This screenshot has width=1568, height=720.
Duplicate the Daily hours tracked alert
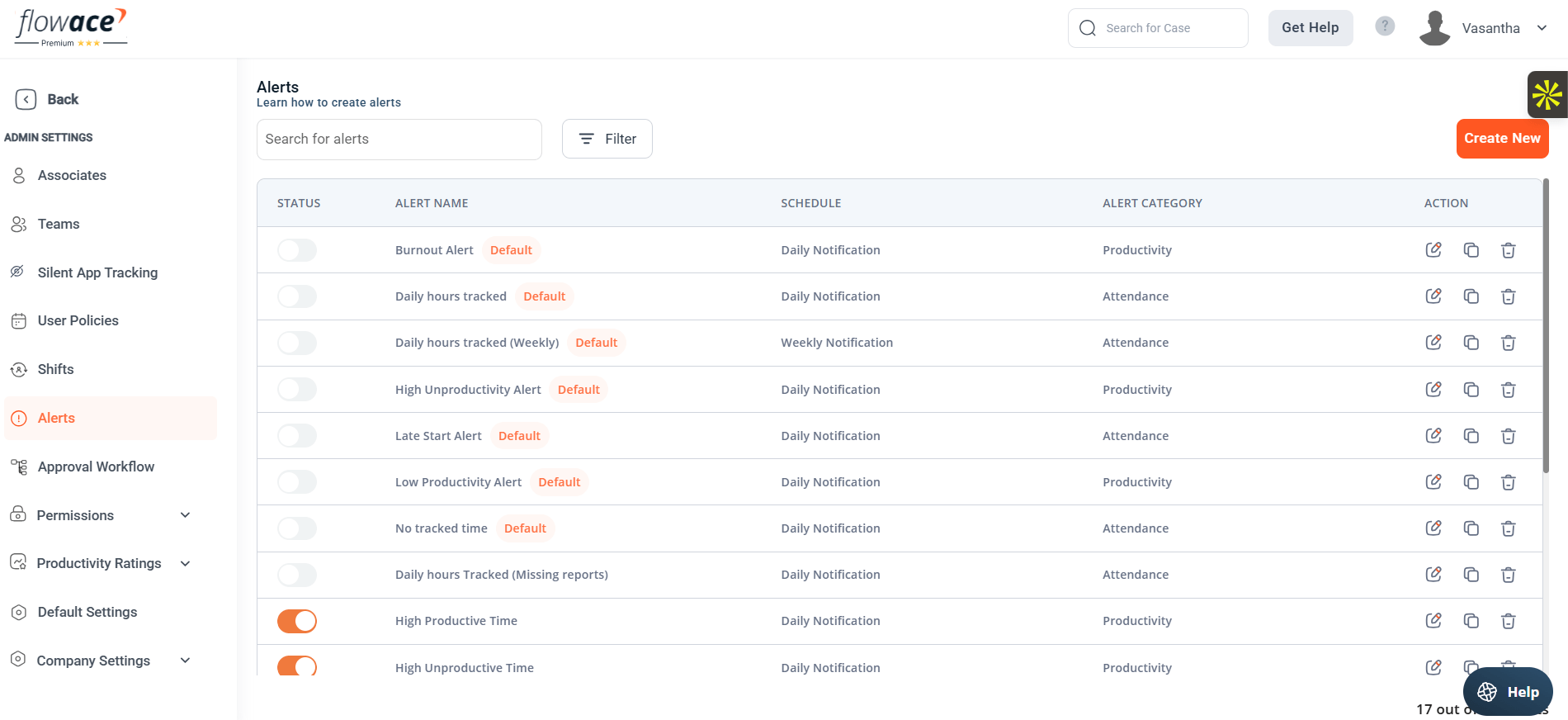click(1471, 296)
